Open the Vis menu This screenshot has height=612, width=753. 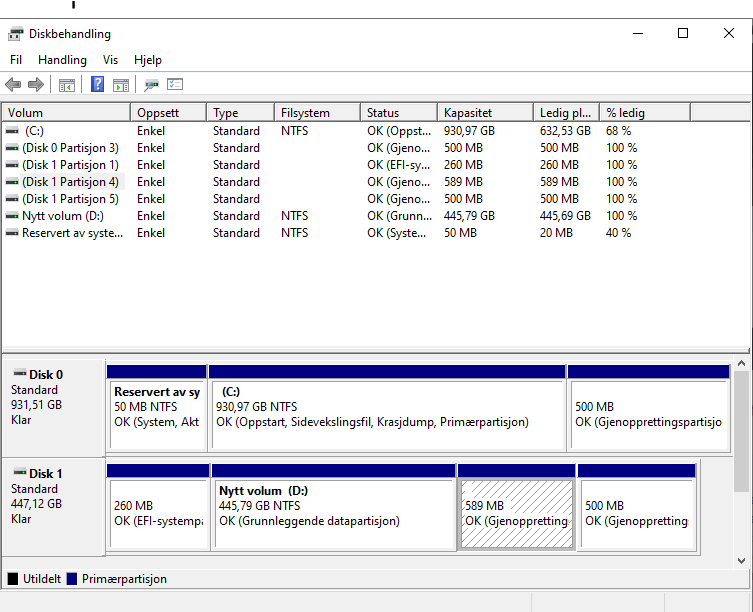110,60
